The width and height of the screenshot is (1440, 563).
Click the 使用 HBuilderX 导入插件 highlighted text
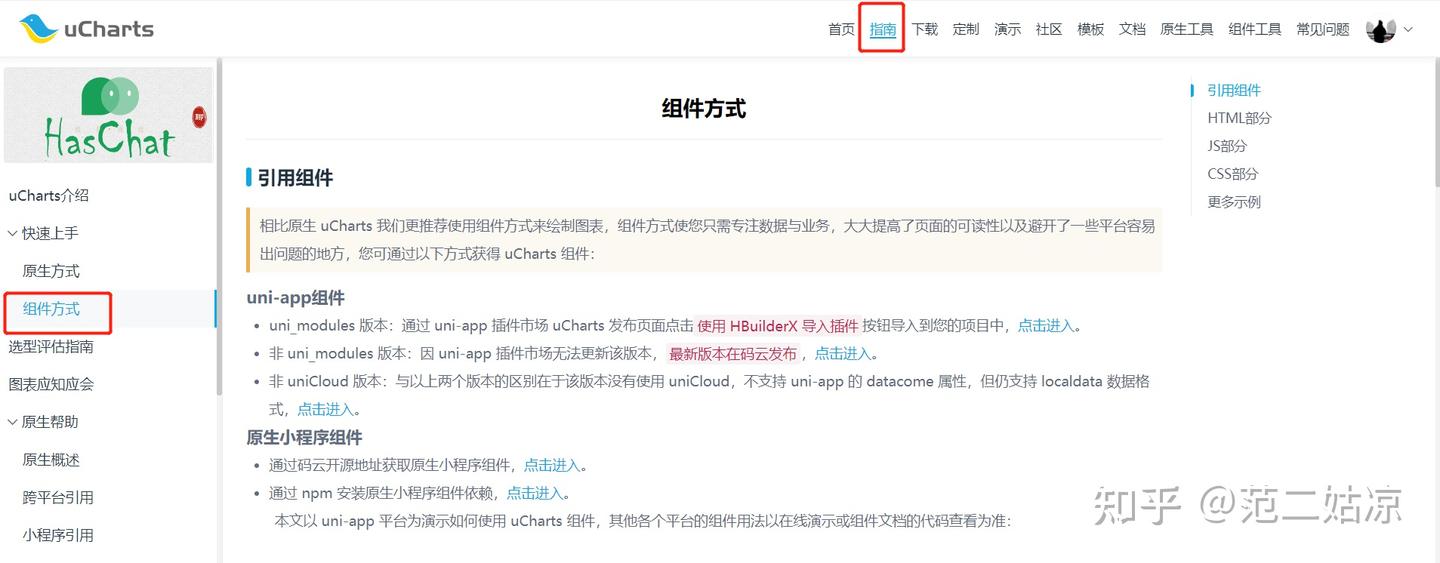point(778,326)
